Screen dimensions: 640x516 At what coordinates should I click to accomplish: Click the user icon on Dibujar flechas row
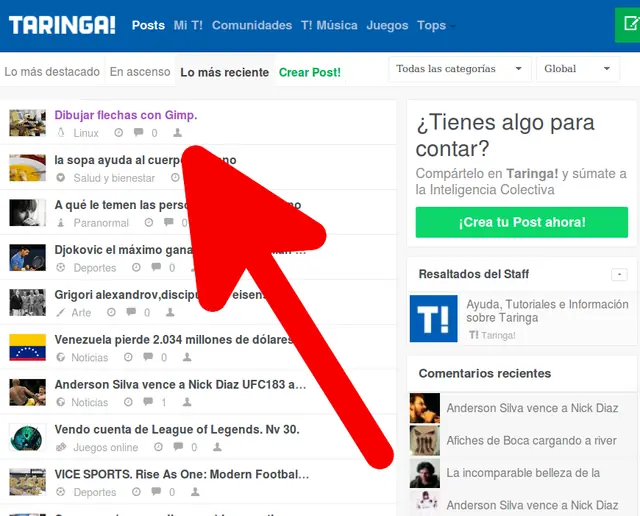[x=178, y=133]
